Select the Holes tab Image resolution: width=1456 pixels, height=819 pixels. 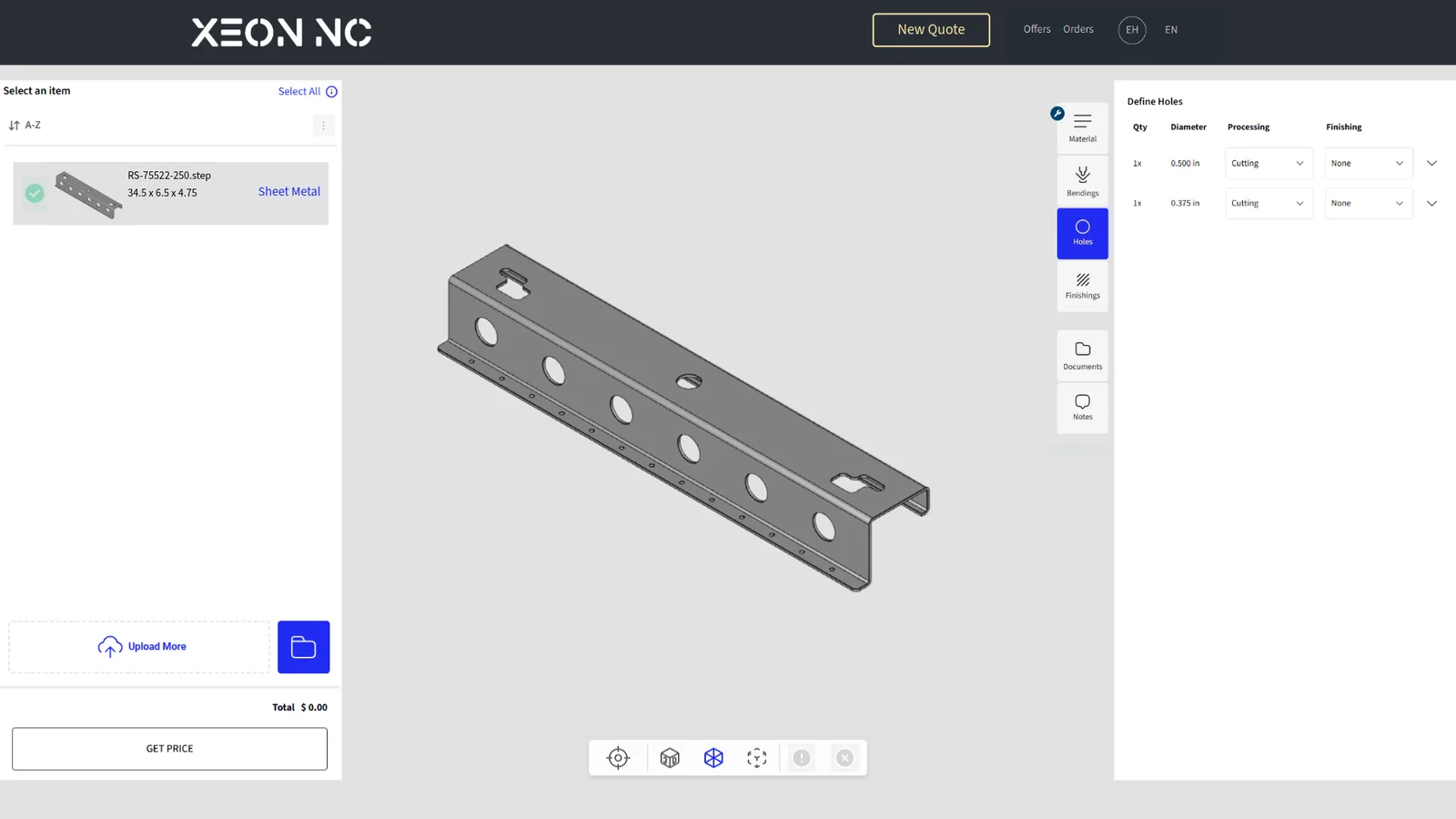coord(1082,233)
